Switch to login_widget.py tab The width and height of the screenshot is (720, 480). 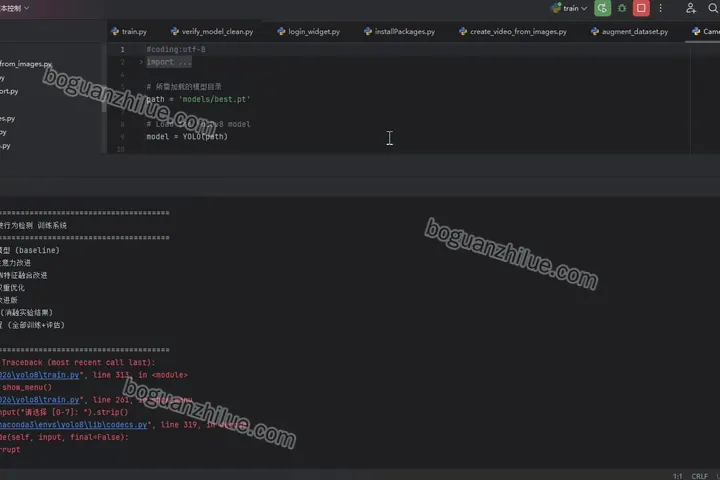(309, 32)
